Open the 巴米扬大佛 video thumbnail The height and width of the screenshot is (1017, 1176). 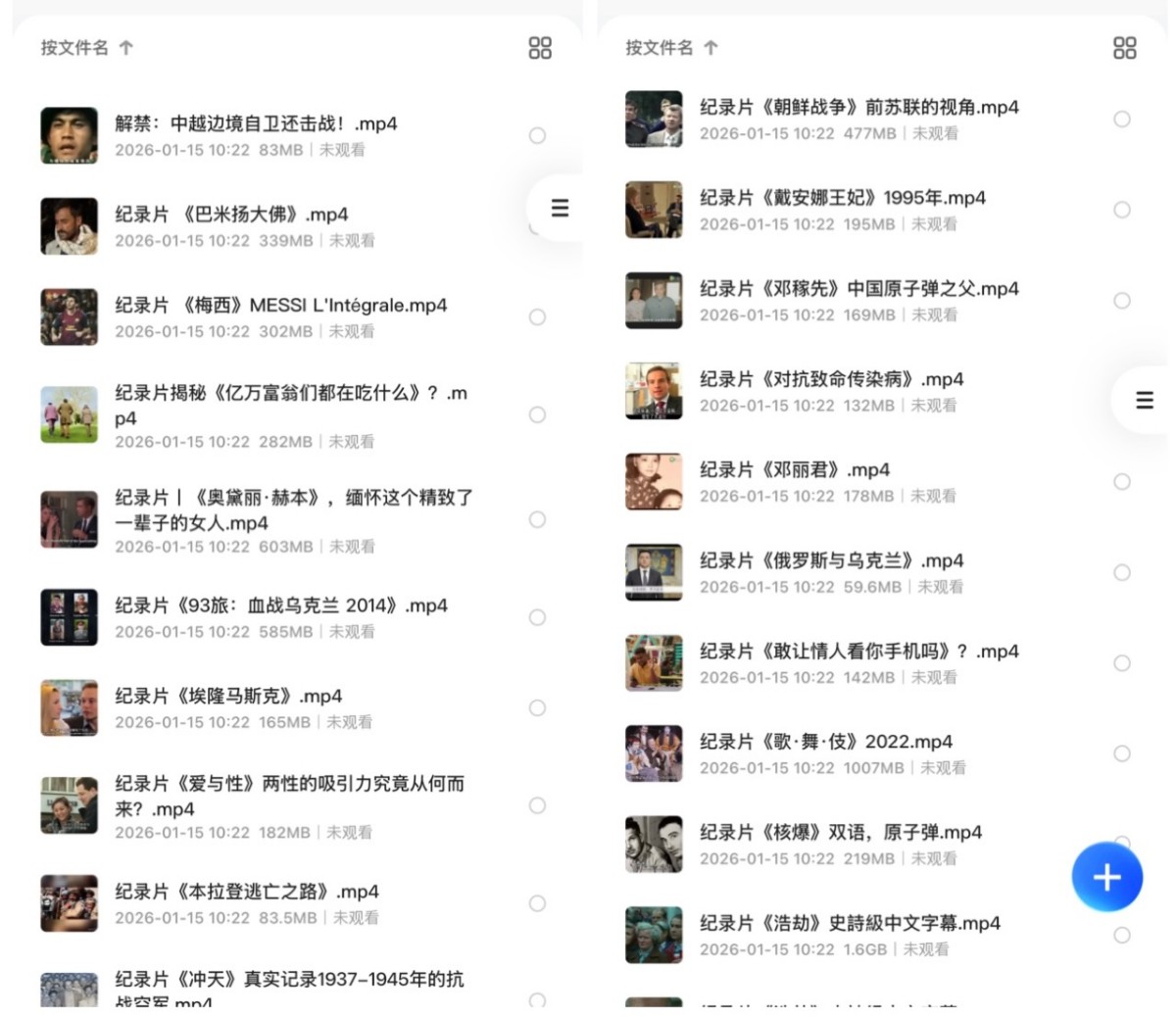[x=69, y=226]
